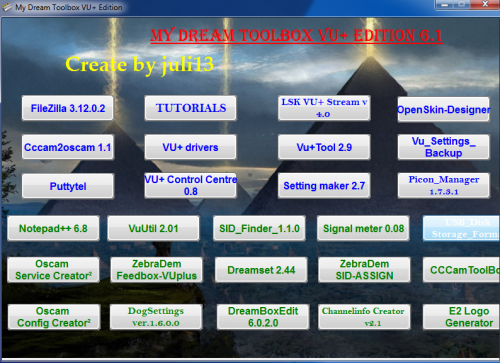Open VuUtil 2.01

153,228
